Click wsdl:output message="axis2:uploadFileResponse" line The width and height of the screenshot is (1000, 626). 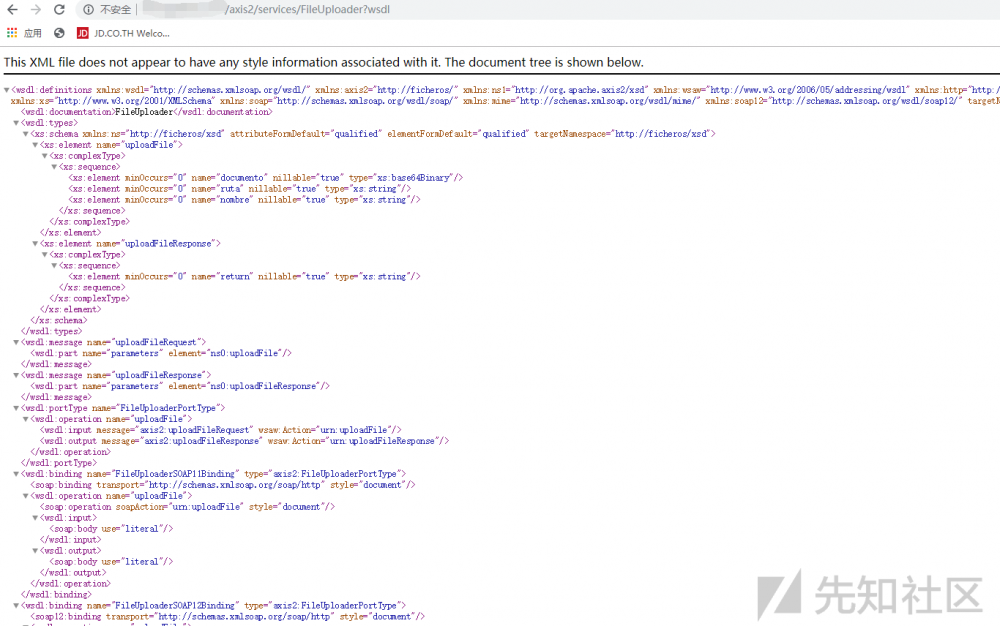click(245, 441)
